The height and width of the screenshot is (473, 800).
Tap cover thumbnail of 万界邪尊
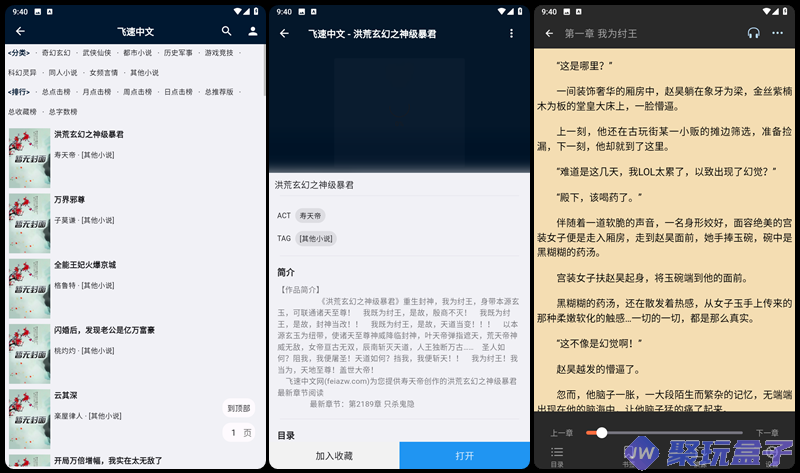point(30,223)
